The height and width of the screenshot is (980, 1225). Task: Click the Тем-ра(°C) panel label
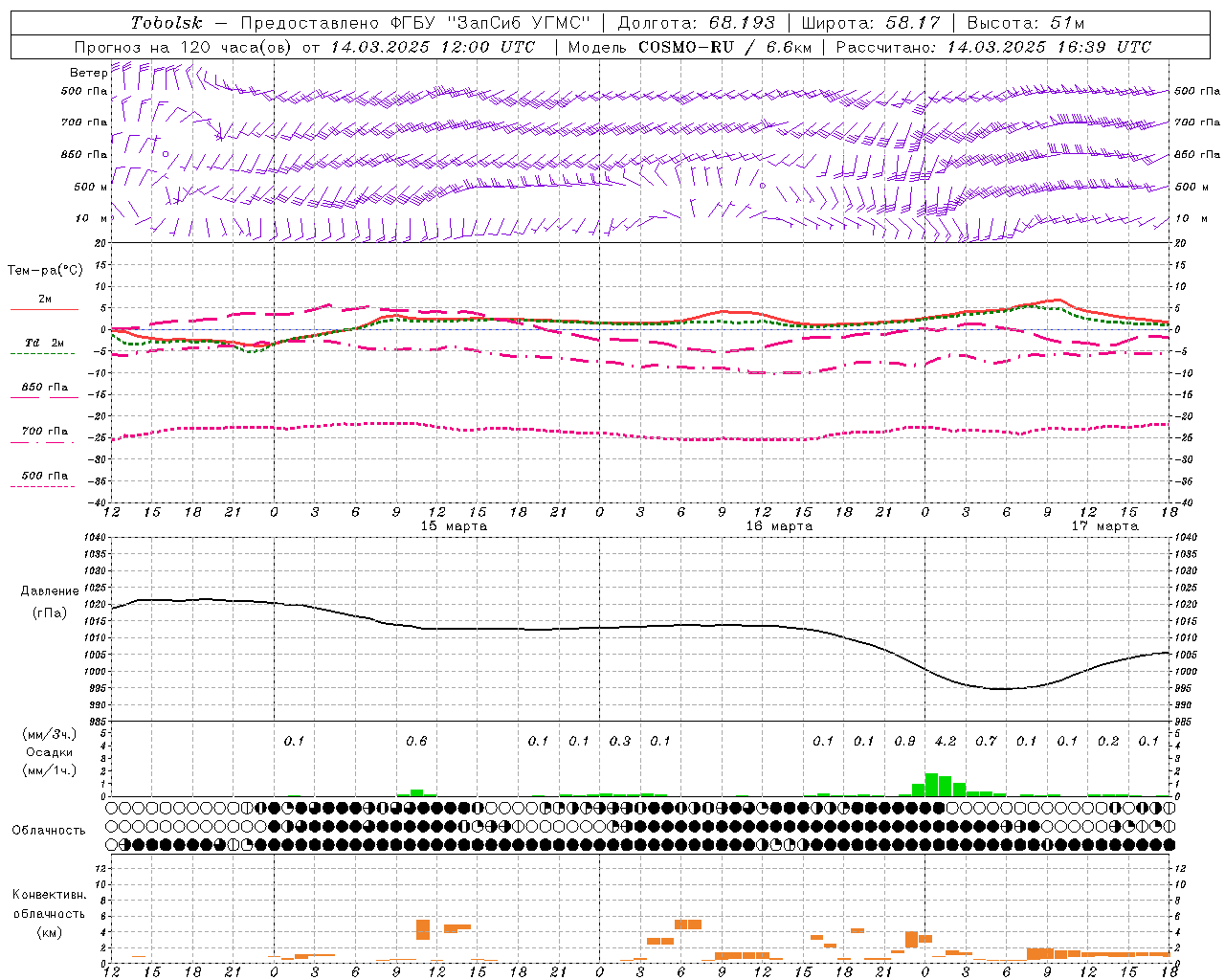tap(45, 271)
